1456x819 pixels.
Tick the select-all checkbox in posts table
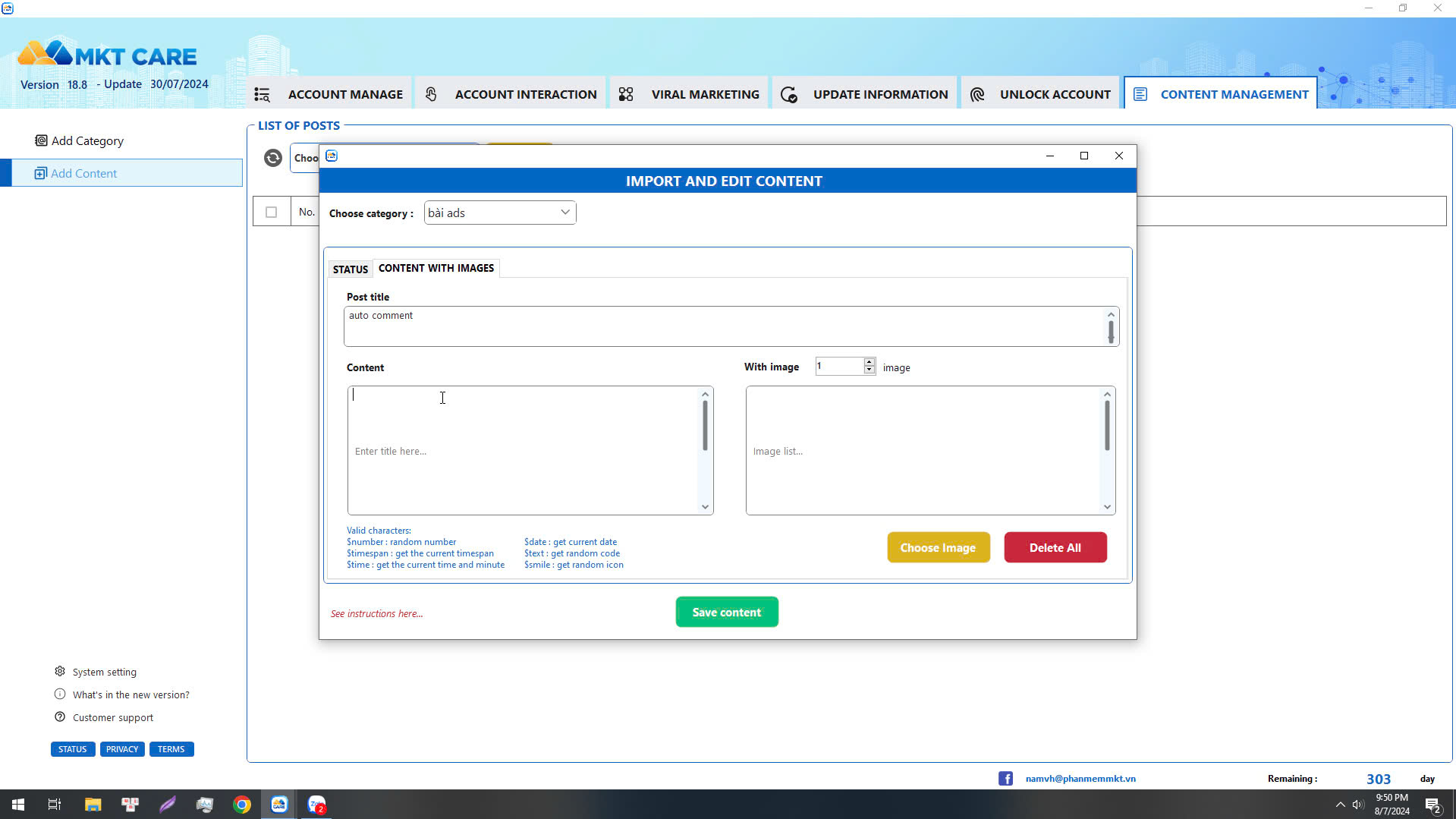272,212
